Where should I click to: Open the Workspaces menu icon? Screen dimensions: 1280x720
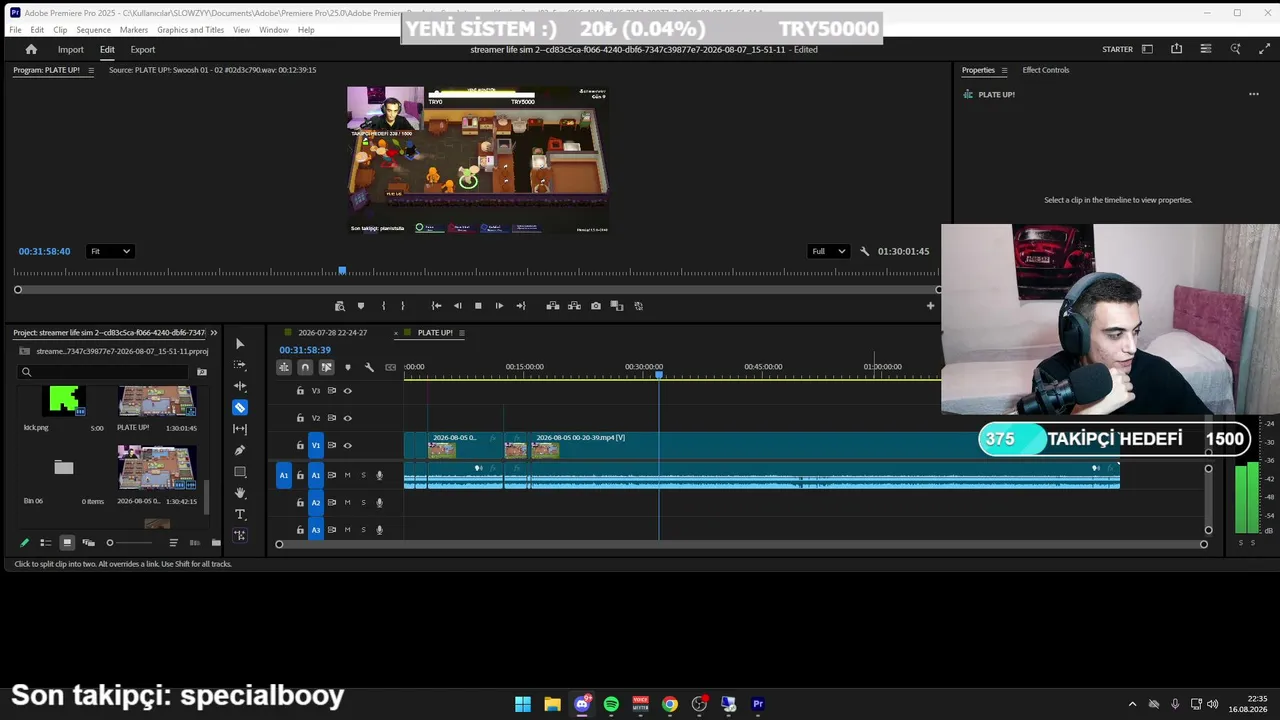[1147, 49]
